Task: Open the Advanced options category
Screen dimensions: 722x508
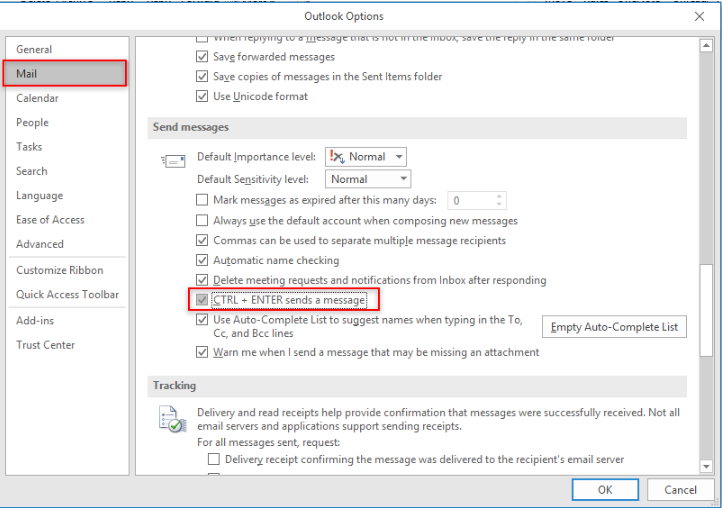Action: pyautogui.click(x=40, y=244)
